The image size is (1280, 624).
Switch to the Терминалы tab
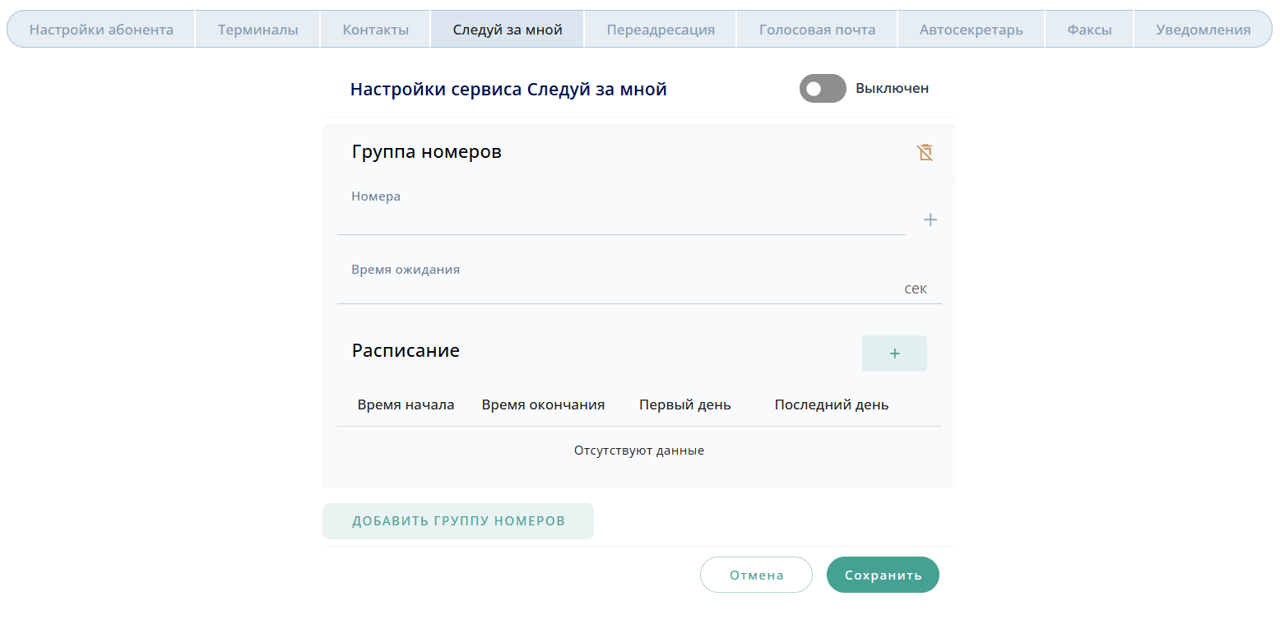pyautogui.click(x=258, y=30)
